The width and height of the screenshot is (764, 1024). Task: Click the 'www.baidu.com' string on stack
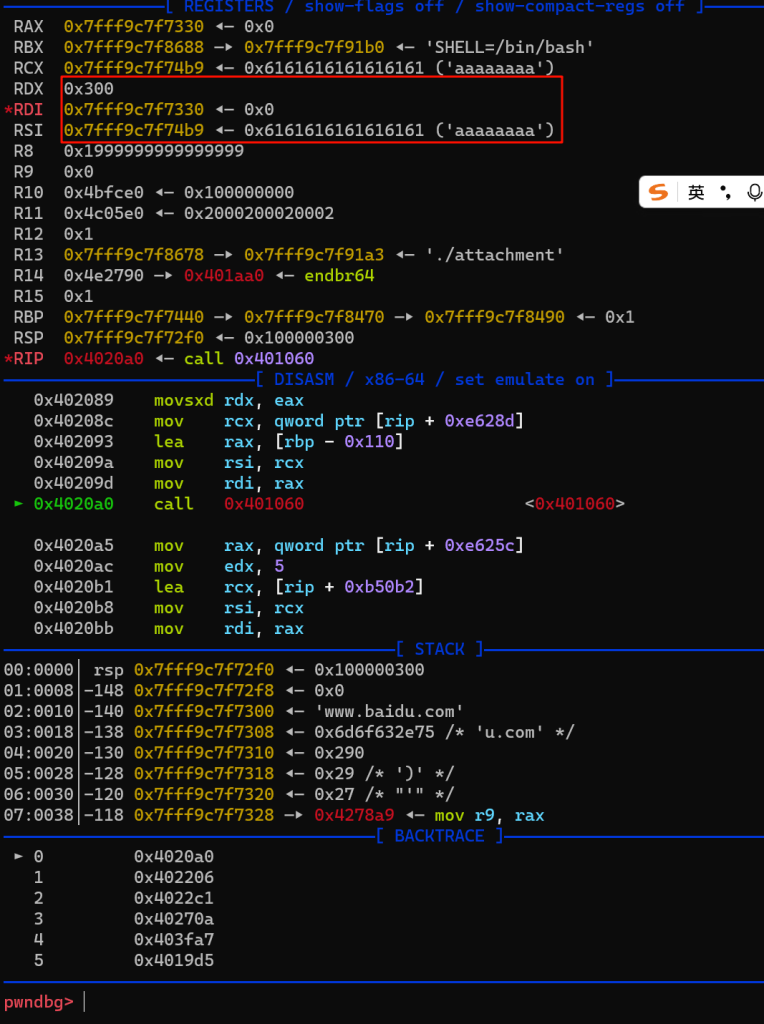tap(389, 711)
